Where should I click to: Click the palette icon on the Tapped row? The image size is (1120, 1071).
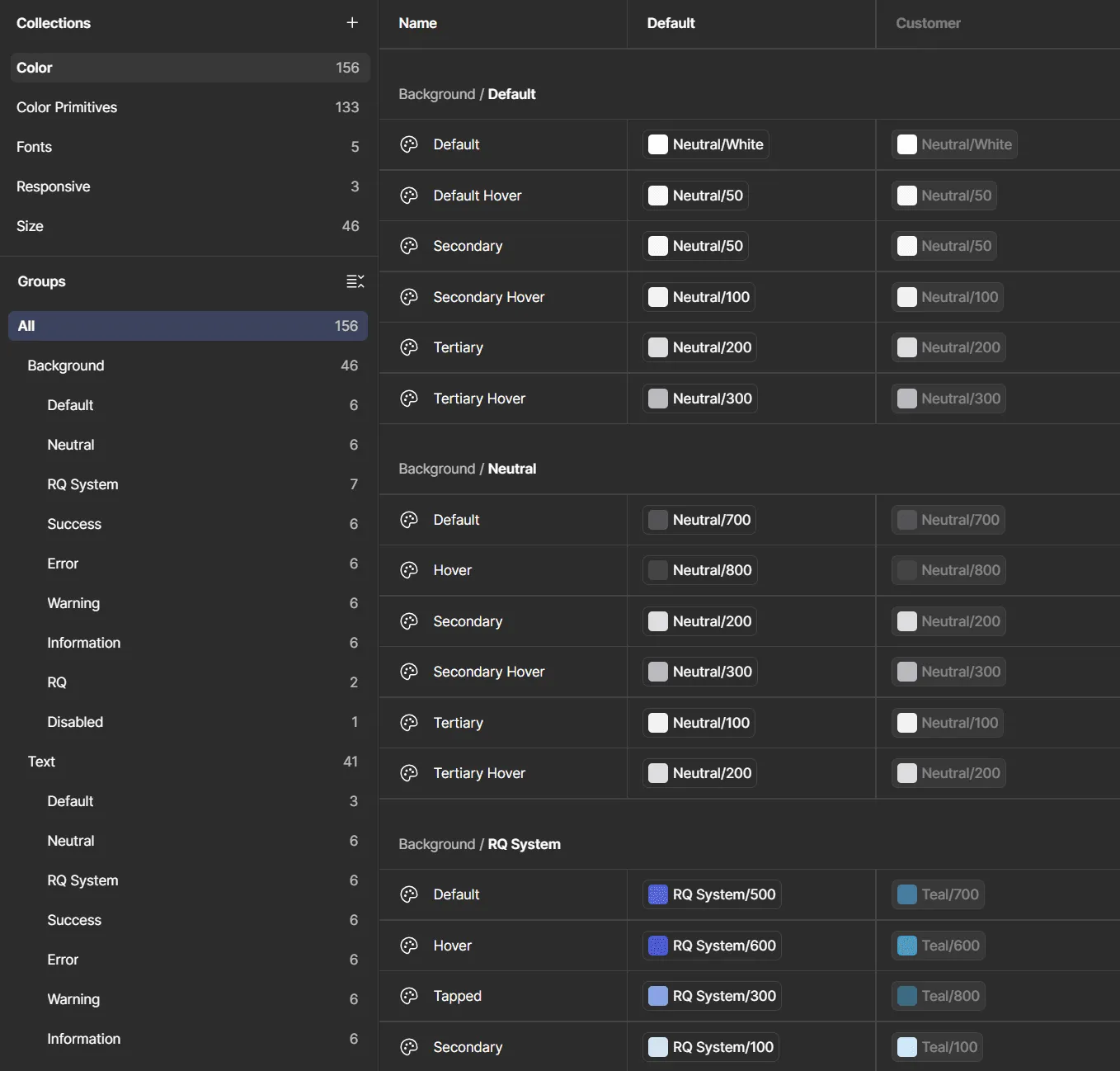coord(409,996)
